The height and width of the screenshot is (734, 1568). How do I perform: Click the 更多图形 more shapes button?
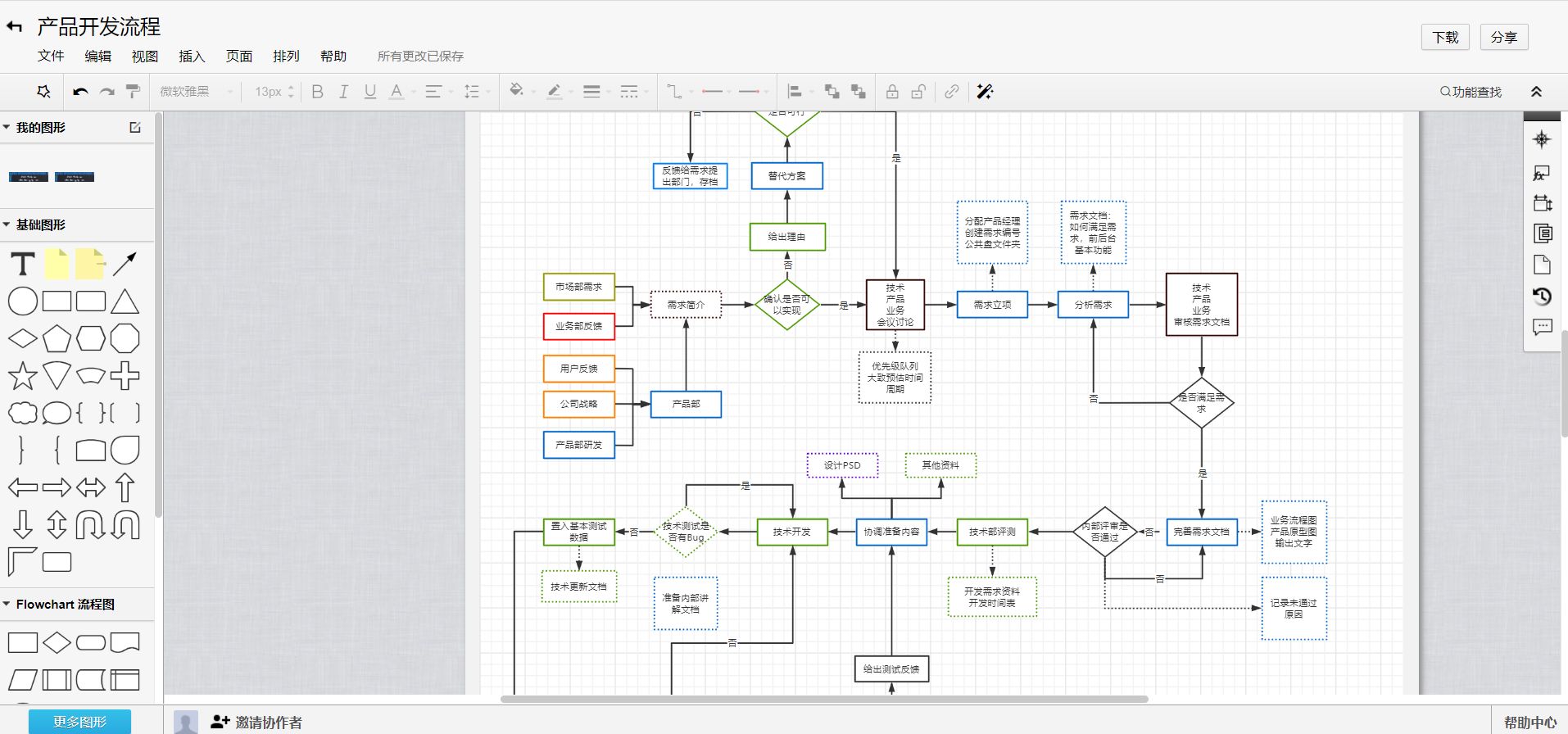(79, 722)
